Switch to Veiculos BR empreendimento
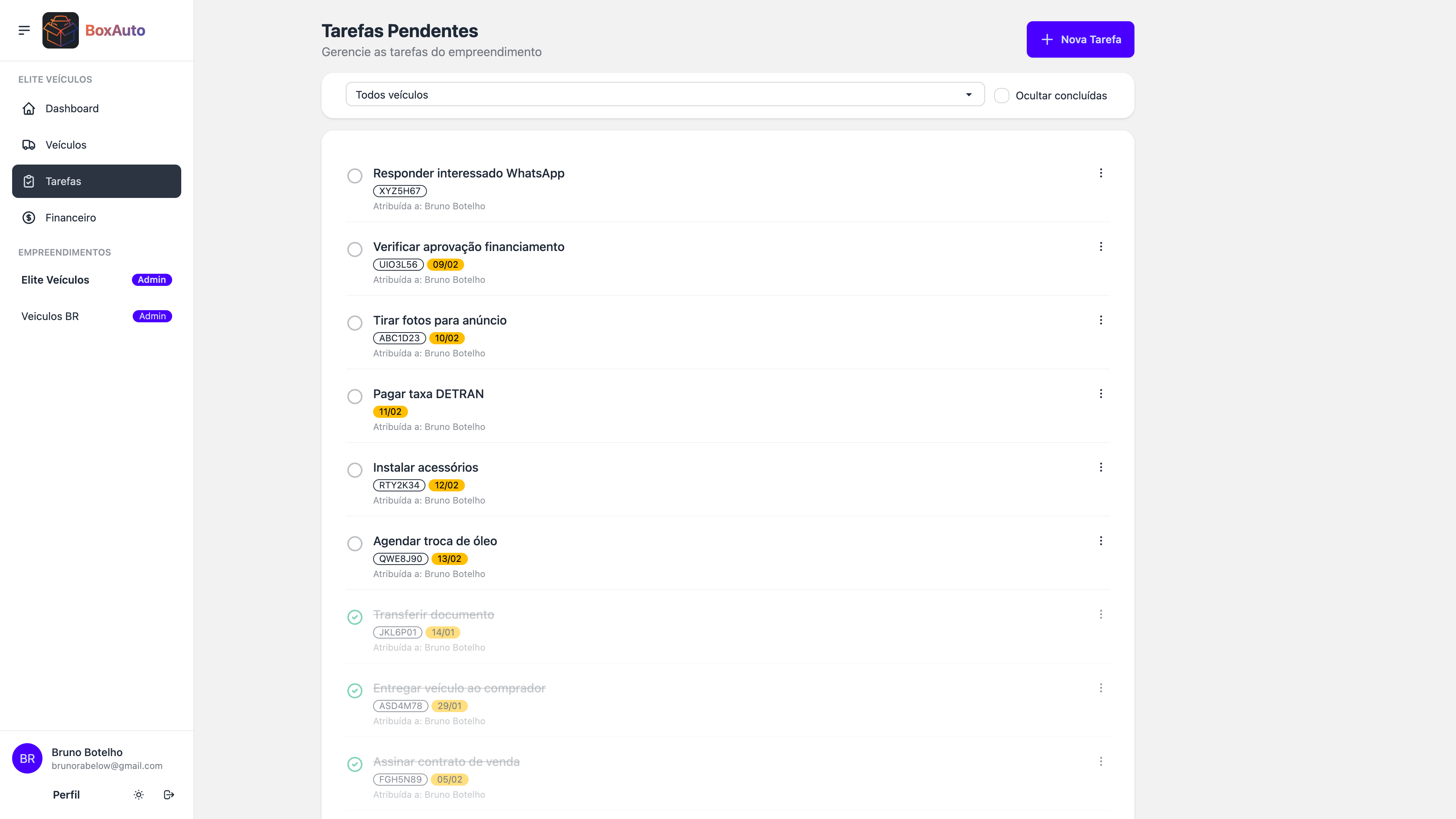The height and width of the screenshot is (819, 1456). (x=50, y=317)
